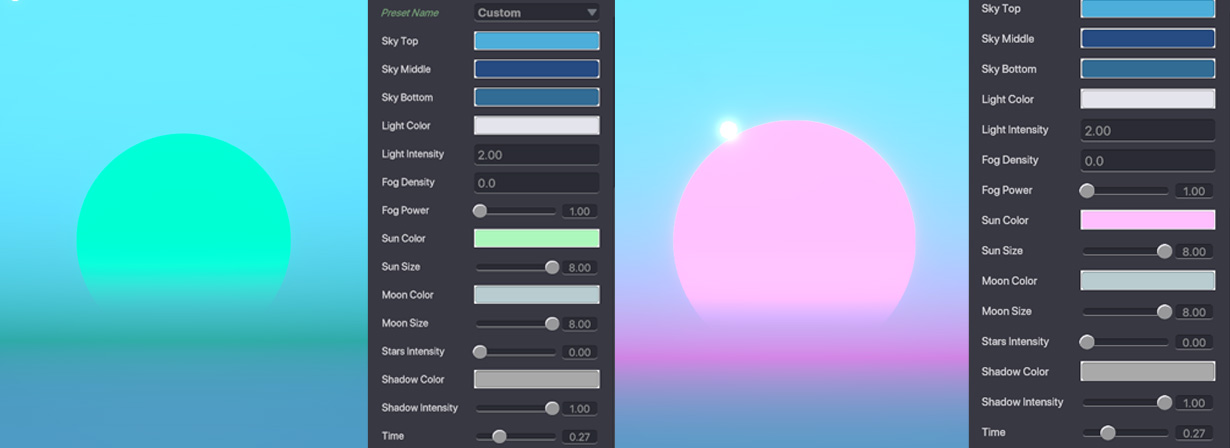Open Sky Middle color swatch in right panel
The image size is (1230, 448).
pos(1147,39)
